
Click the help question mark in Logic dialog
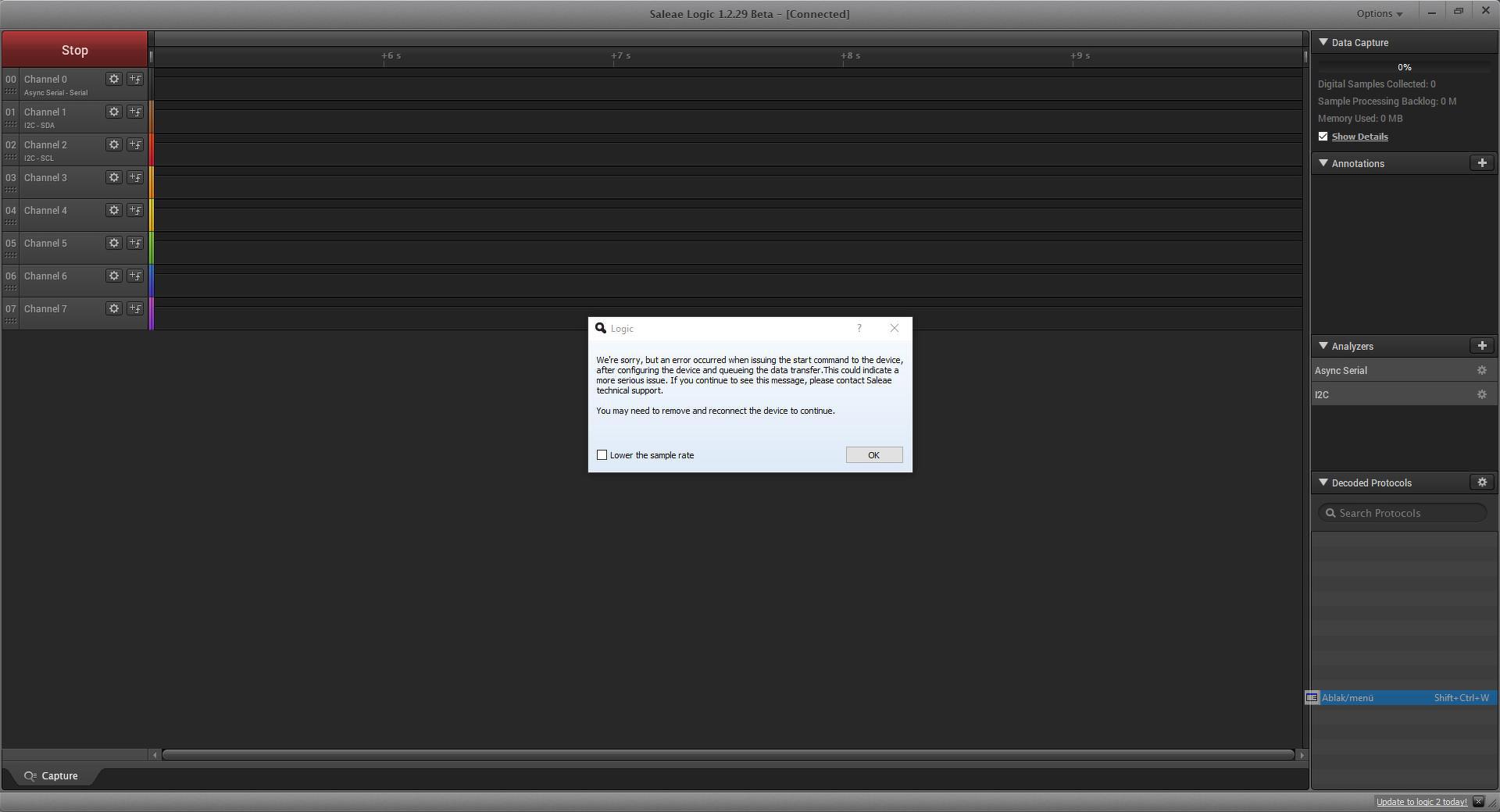click(859, 328)
